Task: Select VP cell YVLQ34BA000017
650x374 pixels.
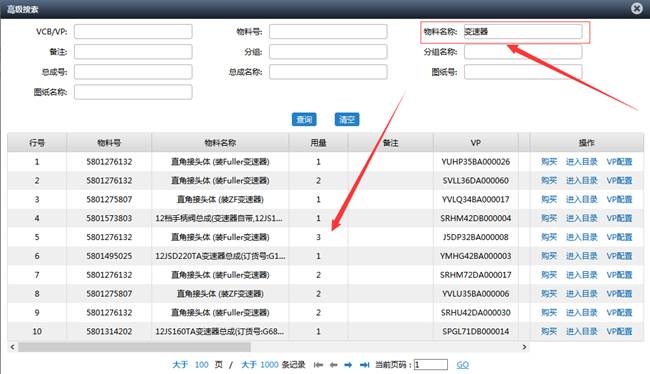Action: 475,199
